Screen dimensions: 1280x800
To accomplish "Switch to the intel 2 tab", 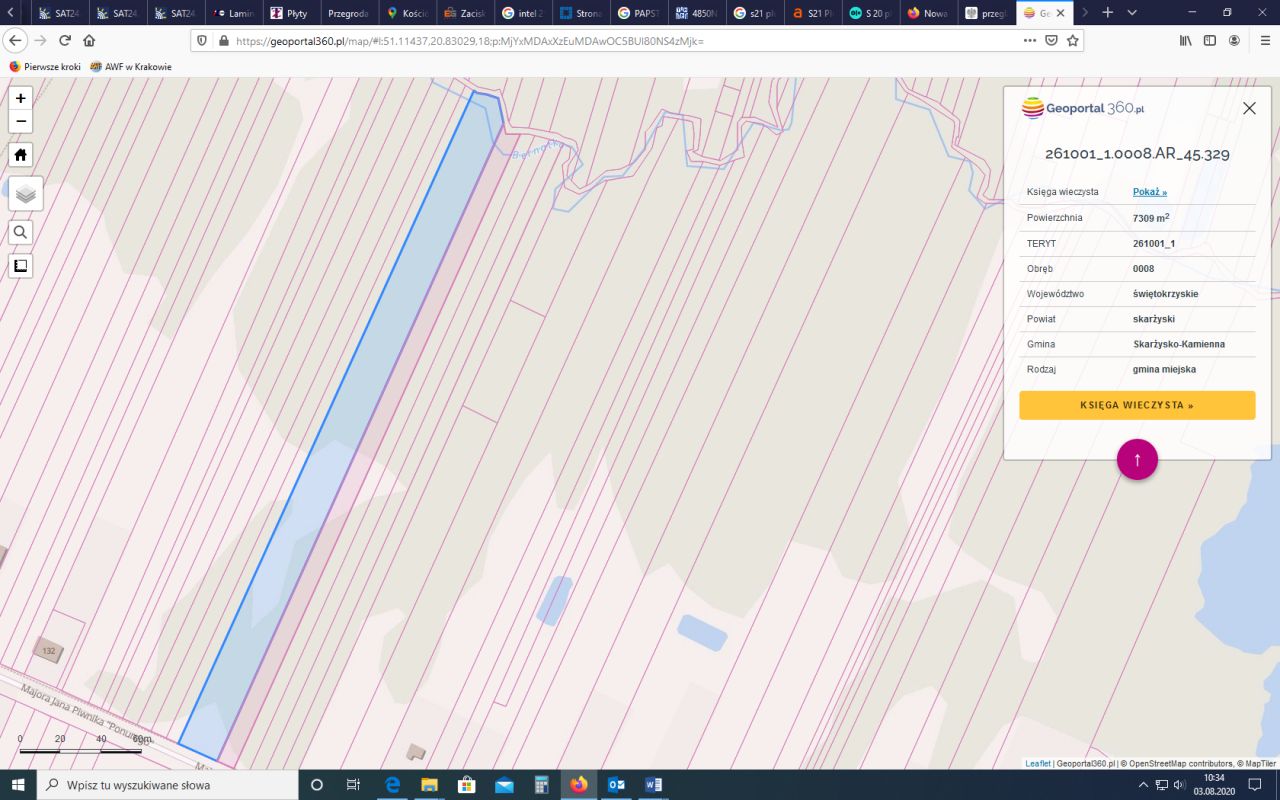I will pos(523,13).
